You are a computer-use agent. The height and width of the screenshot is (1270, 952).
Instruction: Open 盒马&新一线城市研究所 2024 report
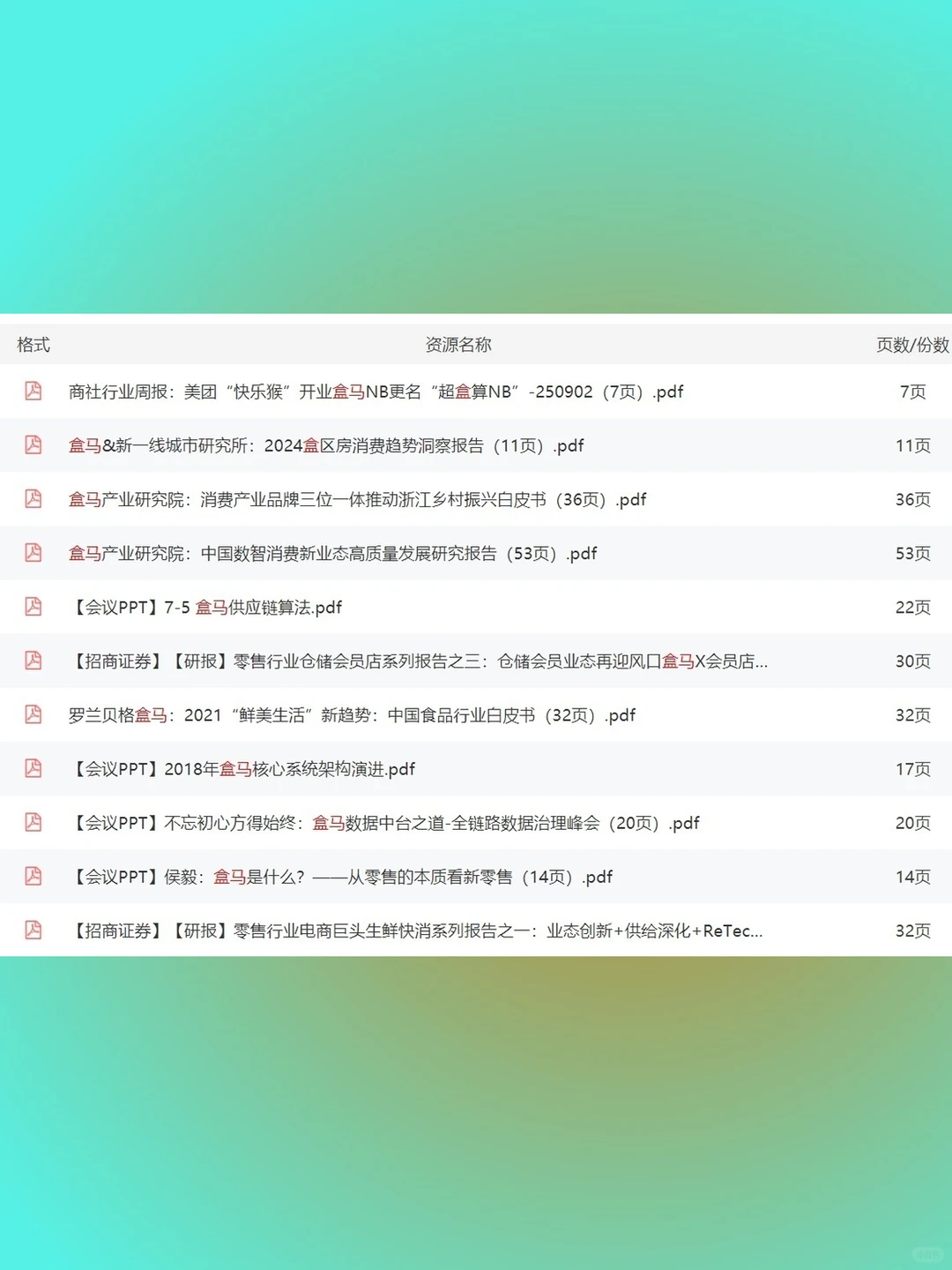pyautogui.click(x=326, y=445)
